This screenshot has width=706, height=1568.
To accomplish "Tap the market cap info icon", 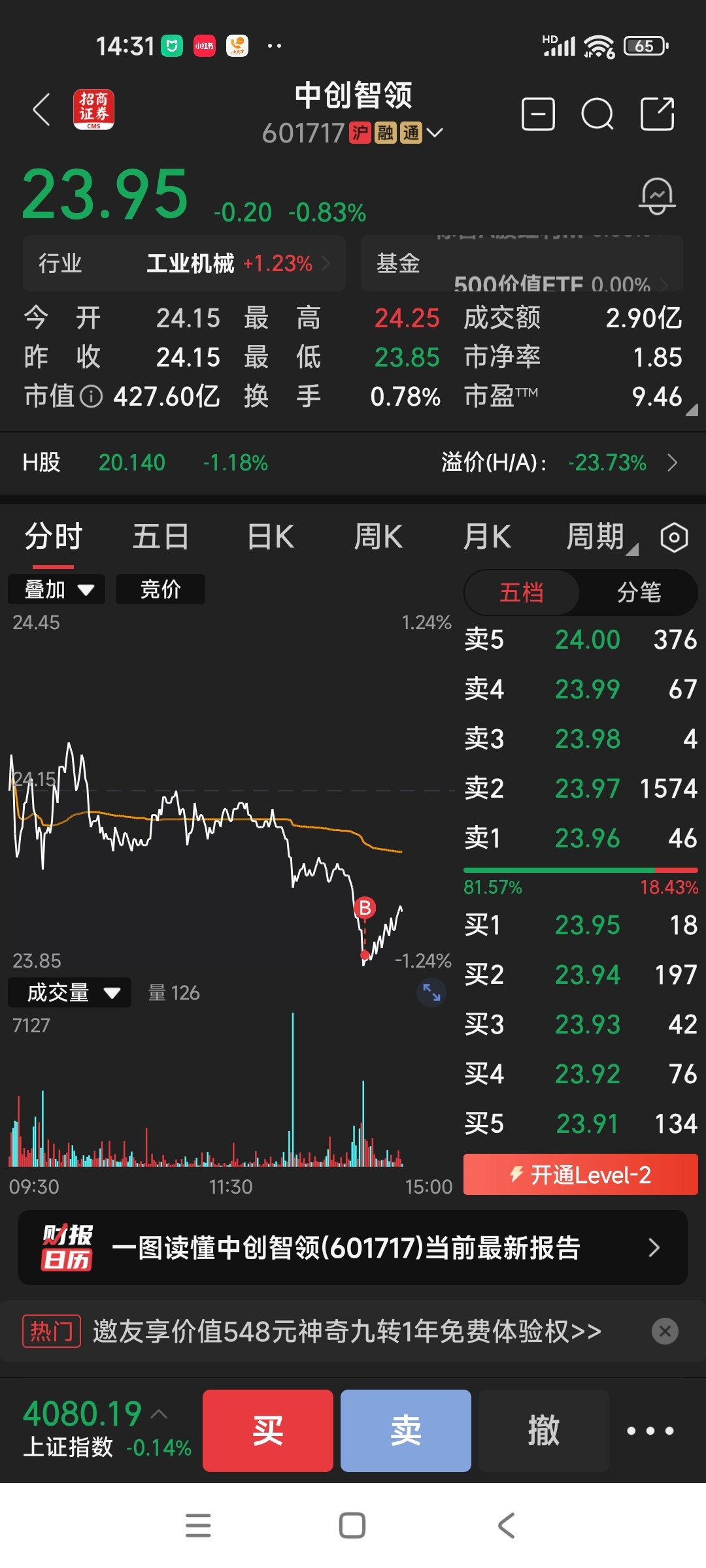I will pyautogui.click(x=92, y=396).
